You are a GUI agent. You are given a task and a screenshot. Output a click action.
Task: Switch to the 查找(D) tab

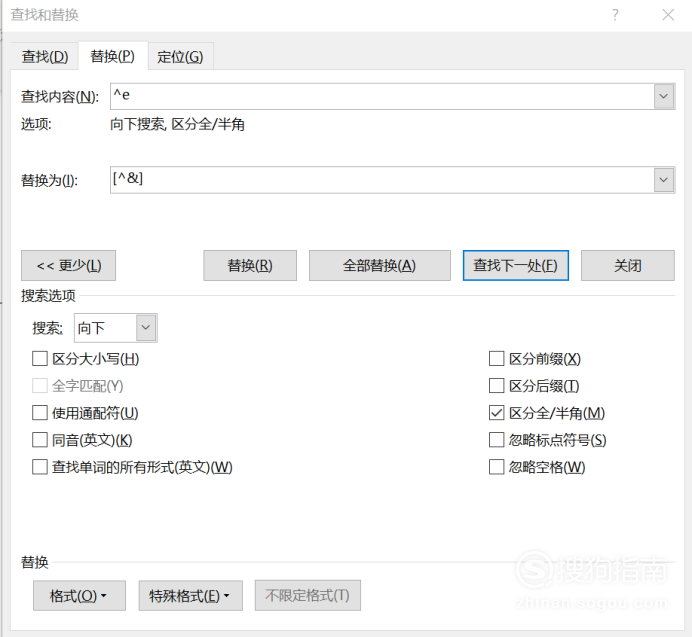45,57
